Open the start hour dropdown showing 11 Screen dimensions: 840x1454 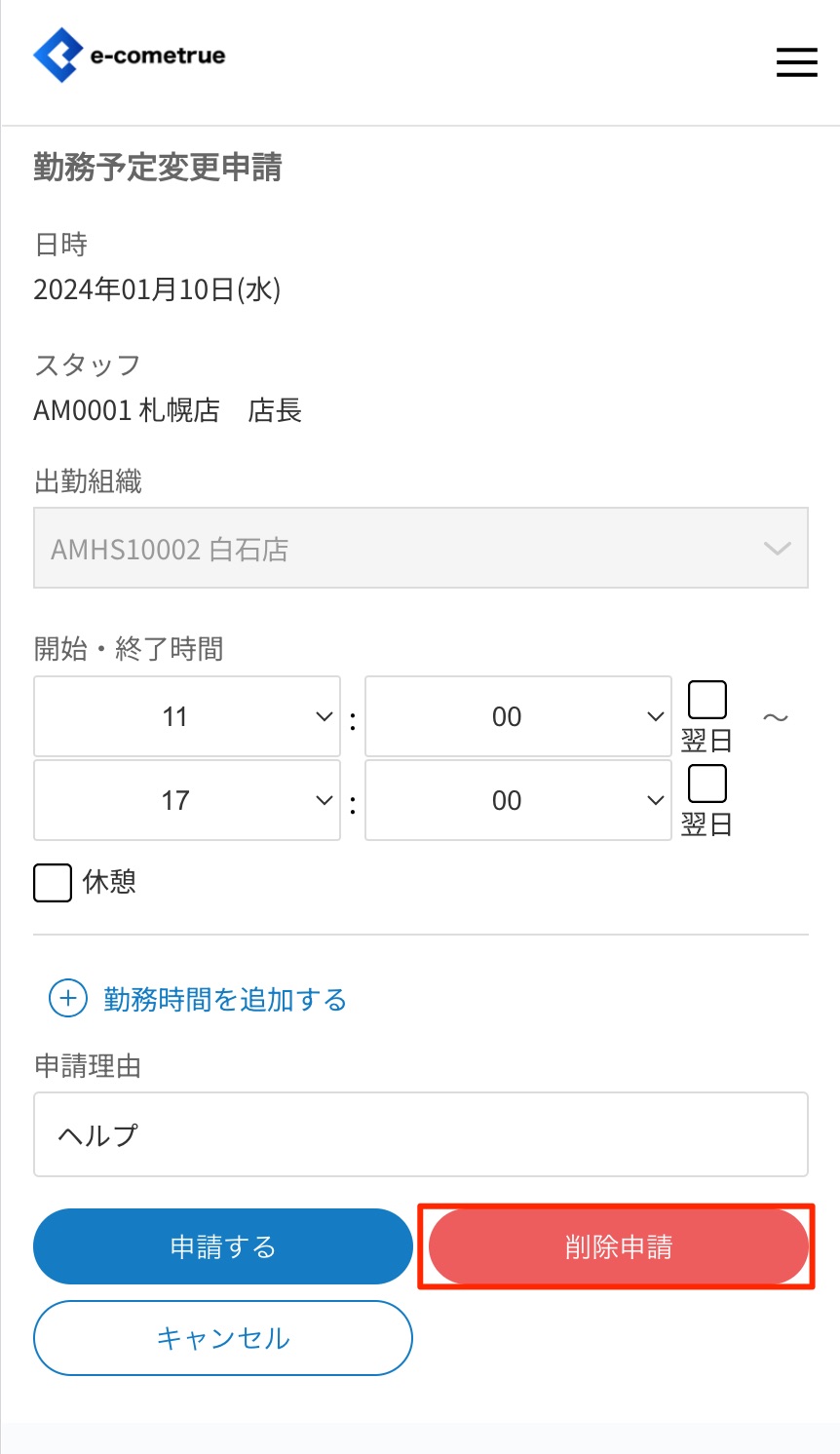187,716
